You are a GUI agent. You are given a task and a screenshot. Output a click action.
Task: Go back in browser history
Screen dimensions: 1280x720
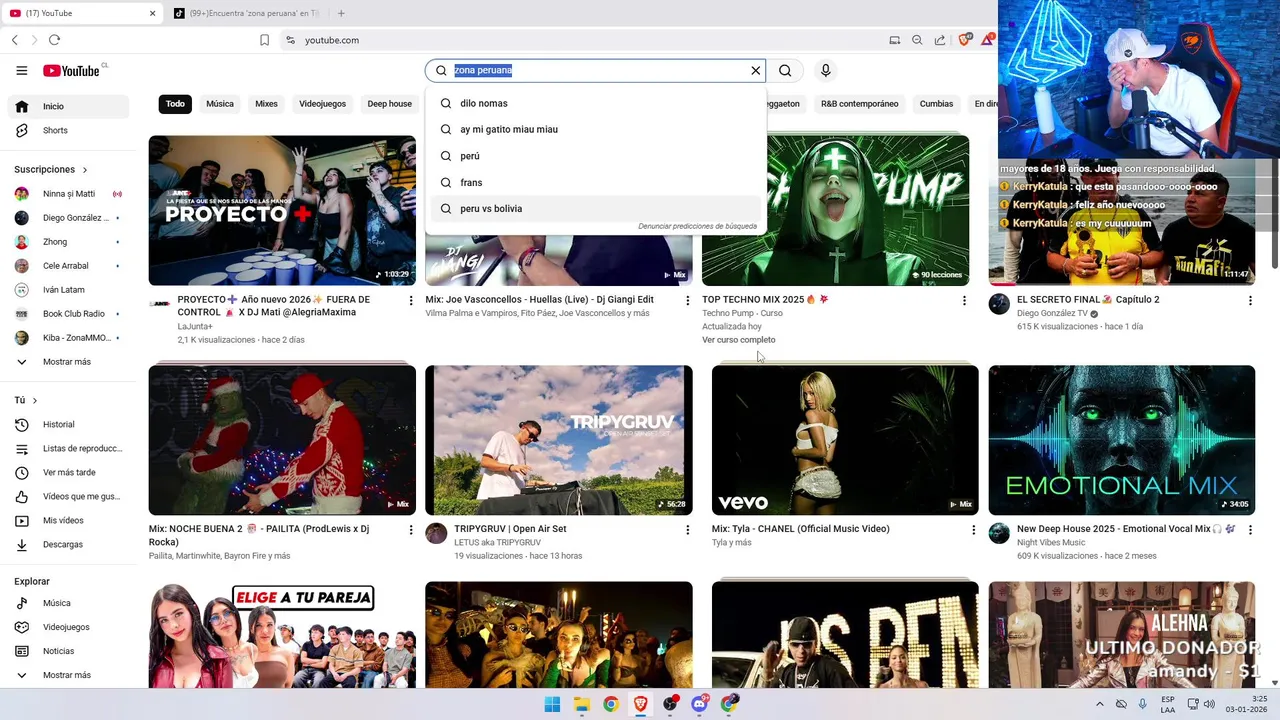[x=15, y=40]
